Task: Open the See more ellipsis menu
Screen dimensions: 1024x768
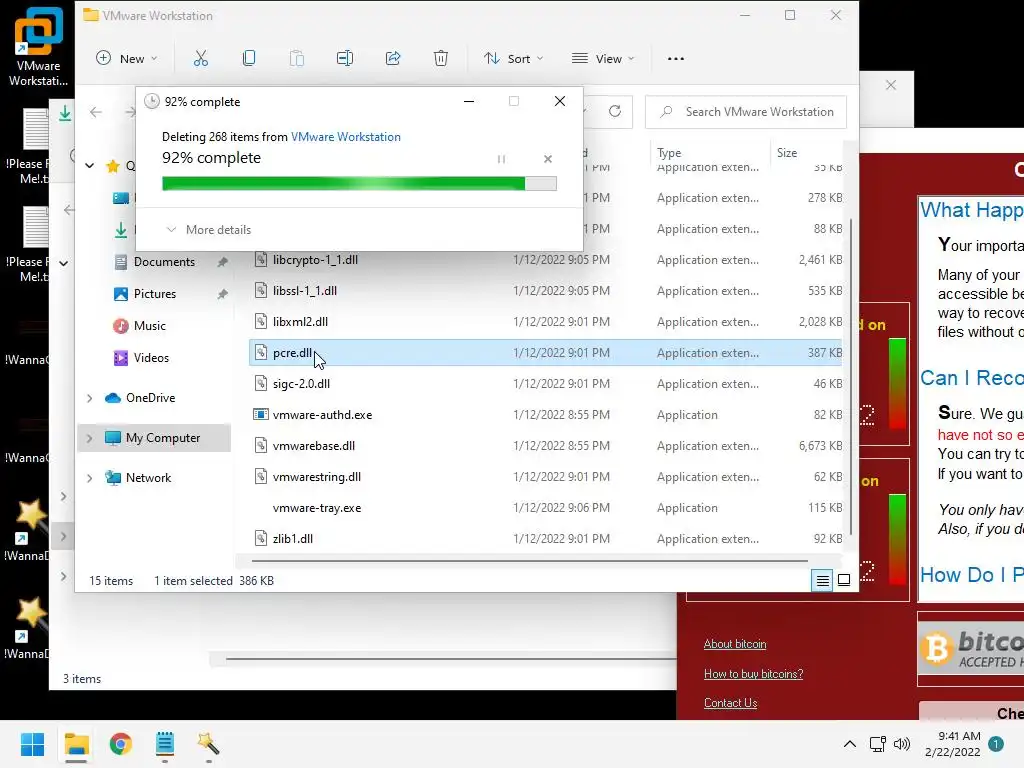Action: pyautogui.click(x=676, y=59)
